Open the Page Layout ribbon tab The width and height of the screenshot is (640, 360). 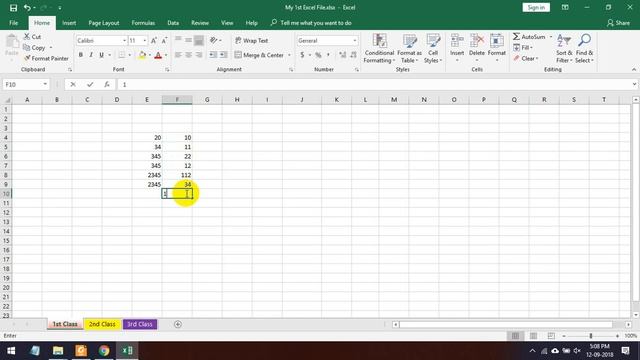point(104,23)
